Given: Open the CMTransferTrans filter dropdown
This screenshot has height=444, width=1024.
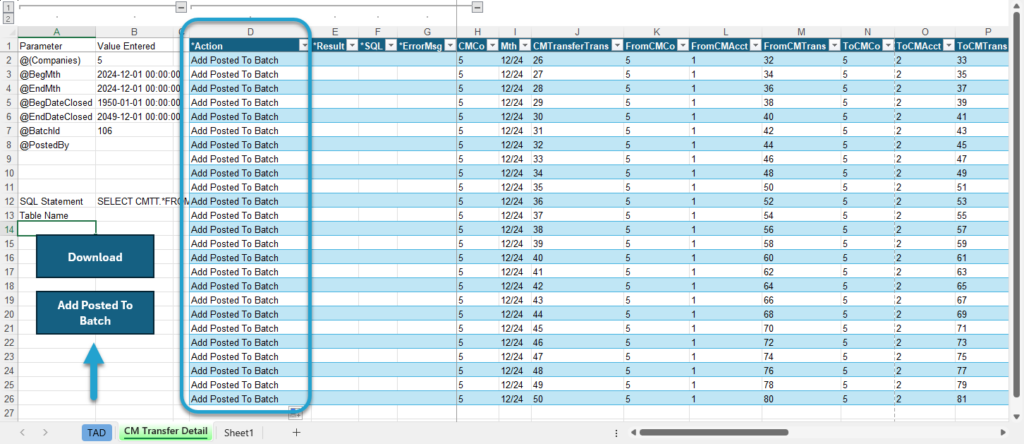Looking at the screenshot, I should click(x=616, y=46).
